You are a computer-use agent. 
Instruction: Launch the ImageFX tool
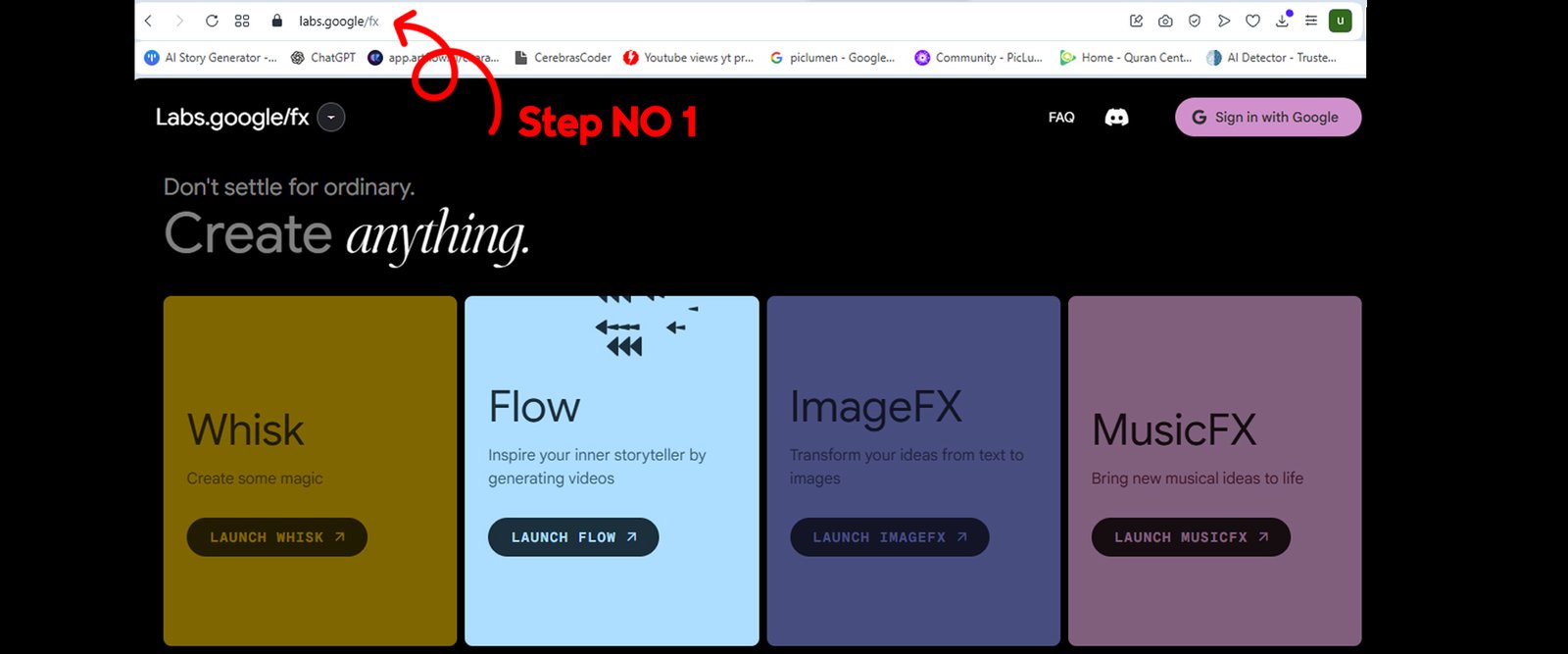pos(889,537)
